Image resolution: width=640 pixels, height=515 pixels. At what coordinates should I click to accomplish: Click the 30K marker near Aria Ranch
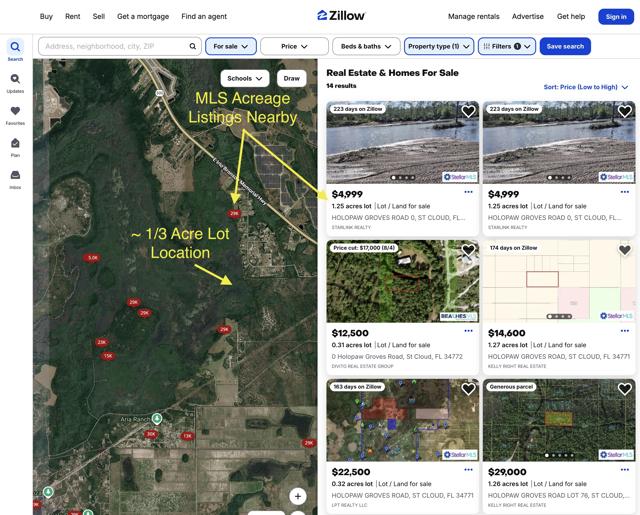pyautogui.click(x=151, y=434)
